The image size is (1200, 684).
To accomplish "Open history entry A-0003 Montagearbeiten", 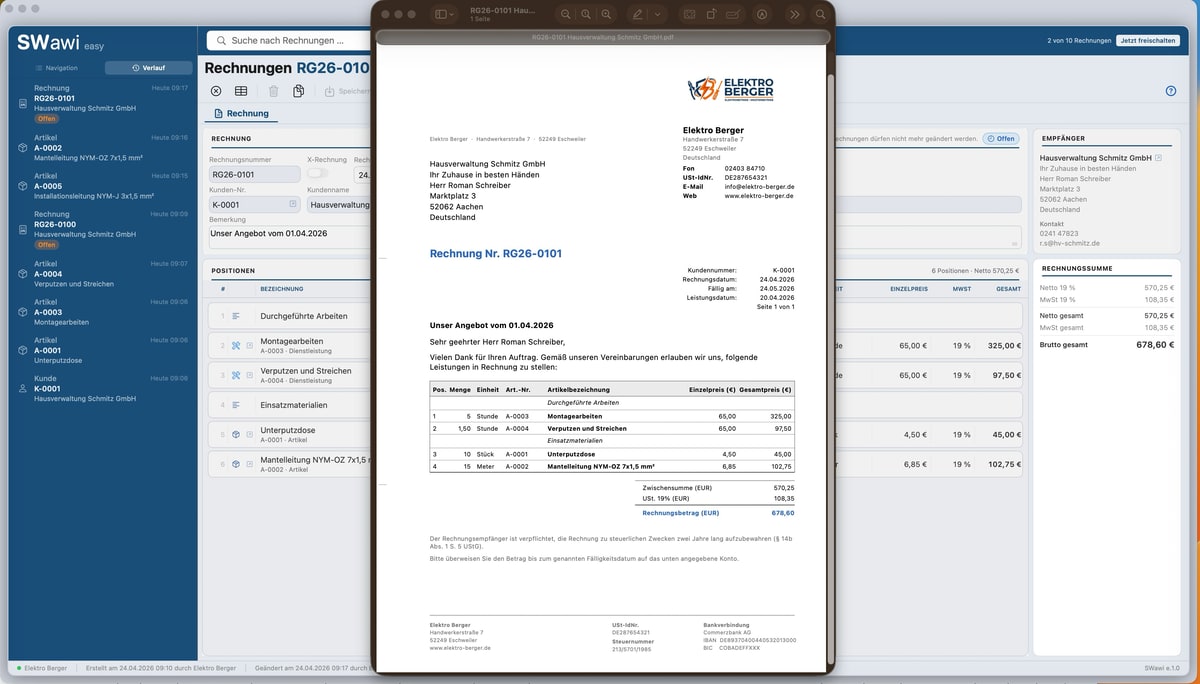I will [x=102, y=312].
